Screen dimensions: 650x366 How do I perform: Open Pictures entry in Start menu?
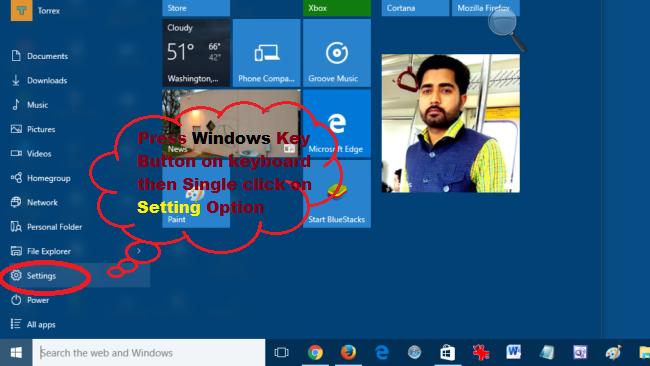pyautogui.click(x=33, y=129)
